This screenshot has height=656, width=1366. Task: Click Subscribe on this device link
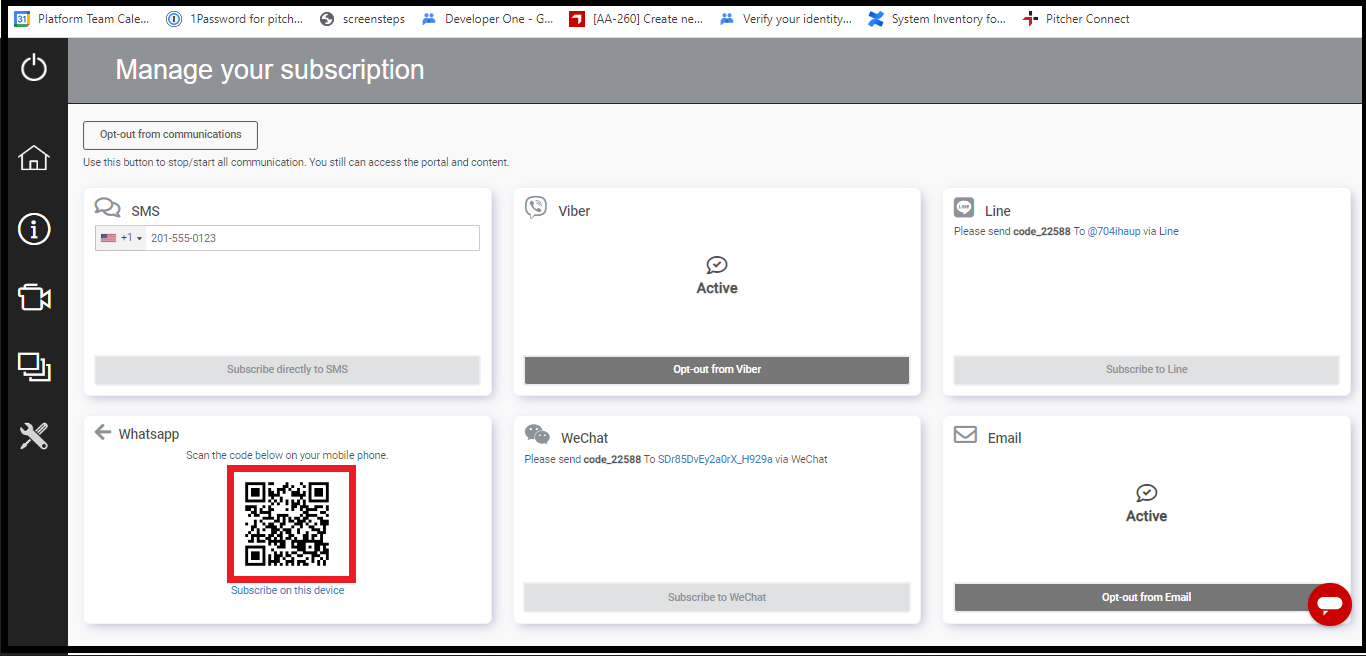(287, 591)
